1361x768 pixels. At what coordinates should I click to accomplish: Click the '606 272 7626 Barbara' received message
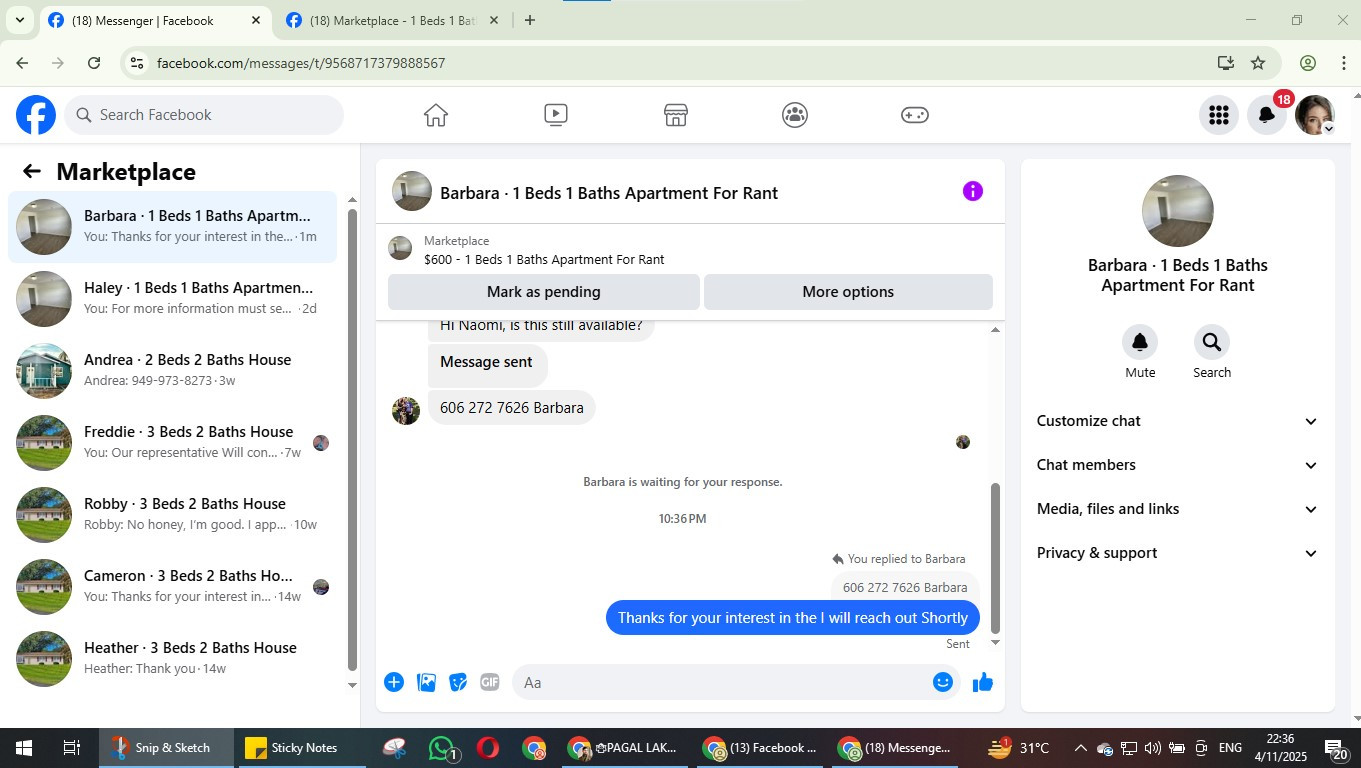click(x=512, y=408)
